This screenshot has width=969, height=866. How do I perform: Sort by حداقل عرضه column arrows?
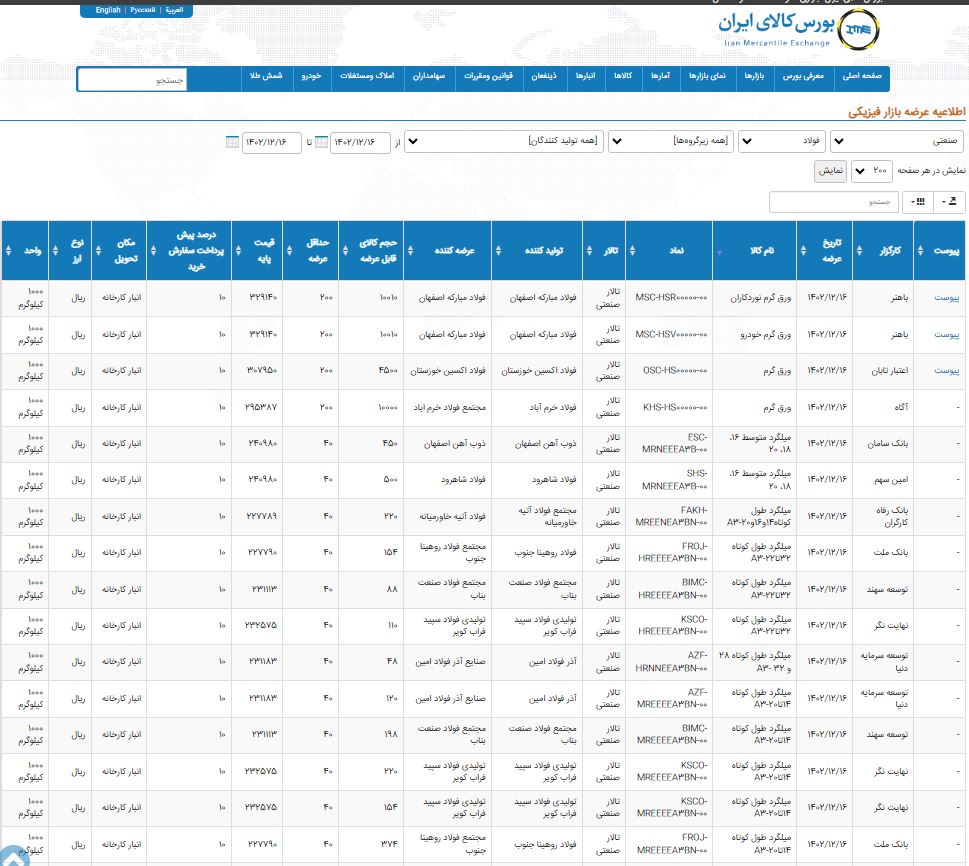coord(289,250)
